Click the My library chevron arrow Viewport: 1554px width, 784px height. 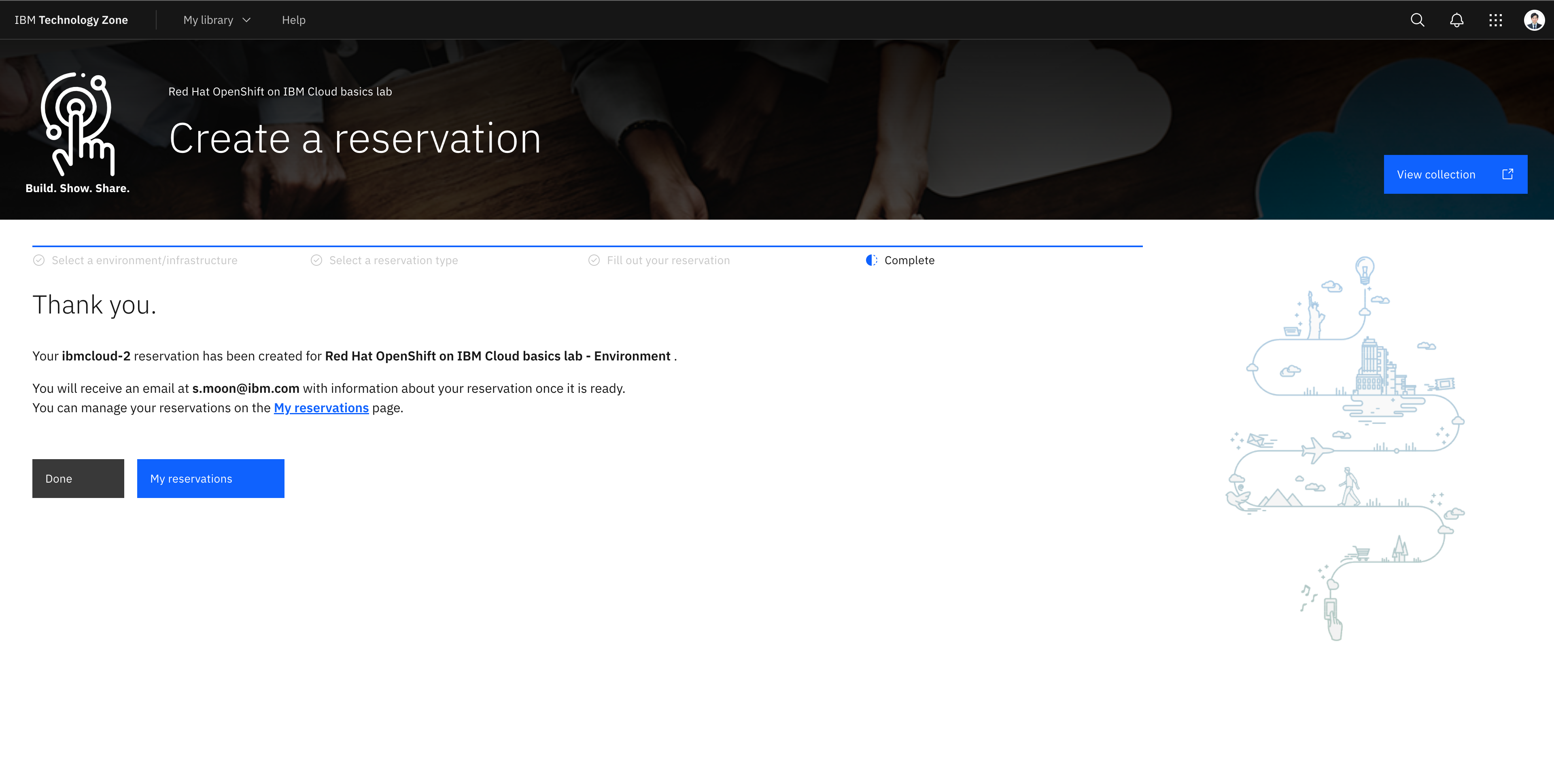pyautogui.click(x=246, y=20)
